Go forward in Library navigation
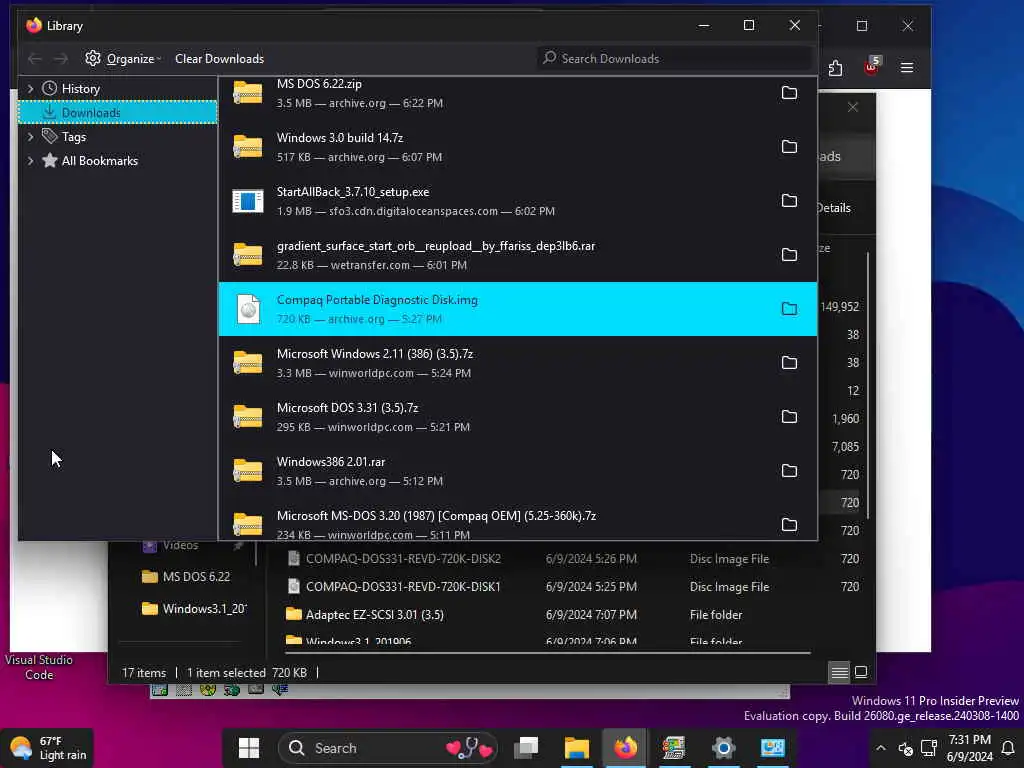 click(x=61, y=59)
